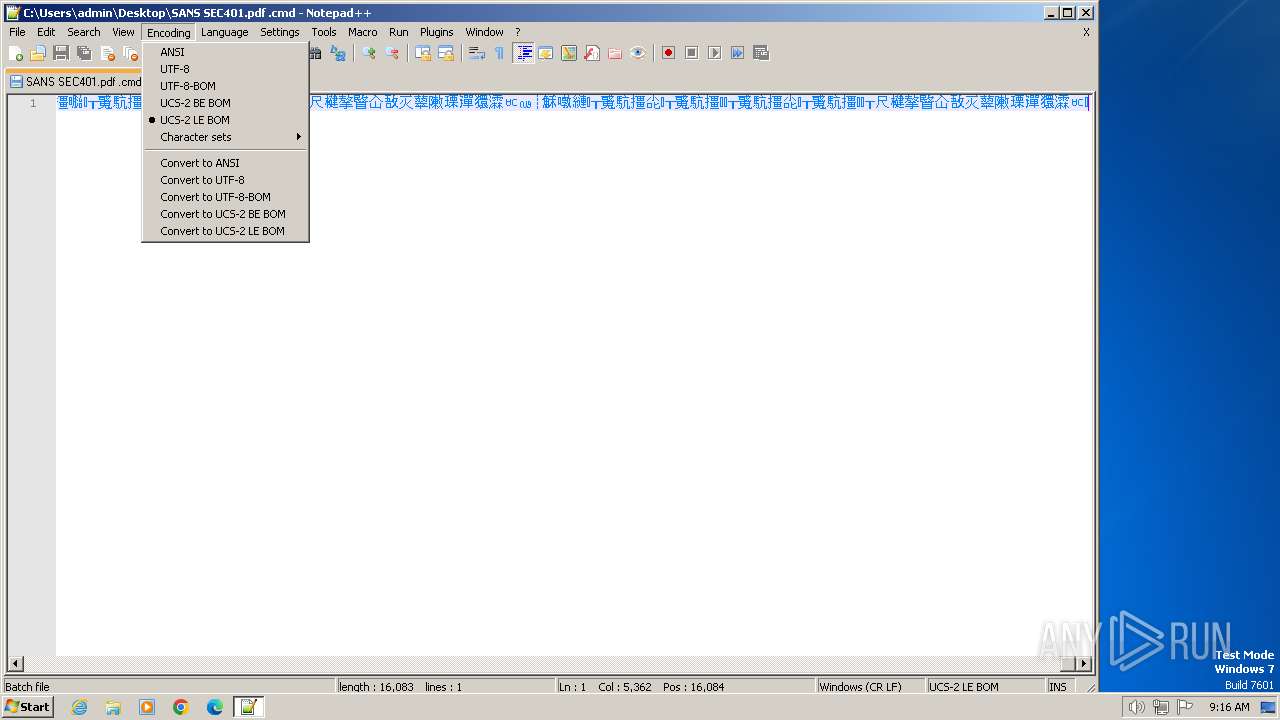
Task: Click line number 1 in the margin
Action: tap(33, 103)
